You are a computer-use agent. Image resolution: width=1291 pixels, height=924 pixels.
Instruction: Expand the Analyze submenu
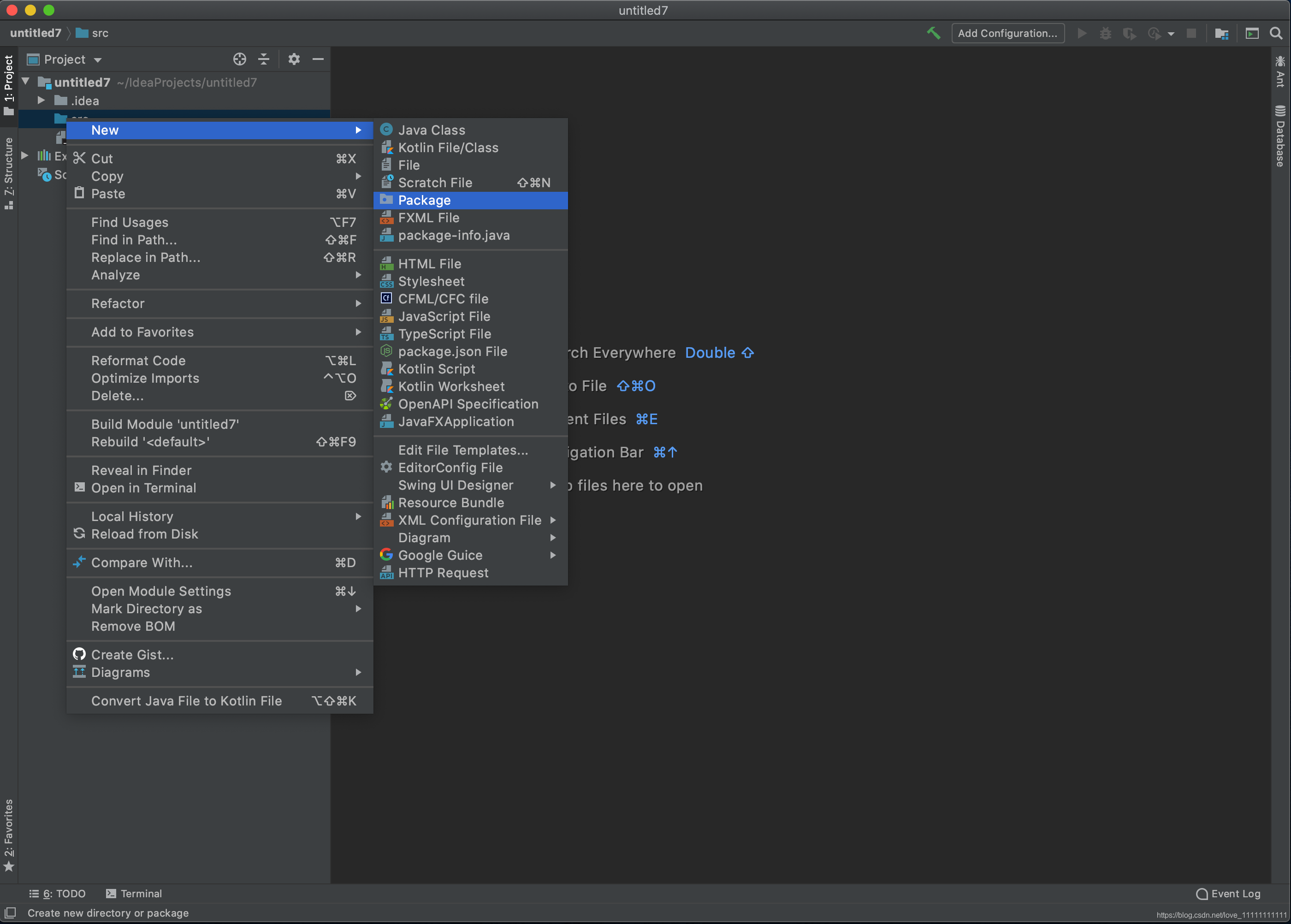219,275
